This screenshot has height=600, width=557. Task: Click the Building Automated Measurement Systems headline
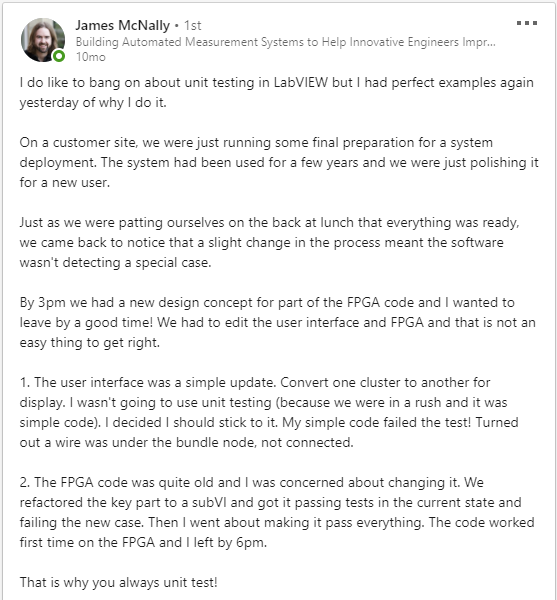click(285, 42)
